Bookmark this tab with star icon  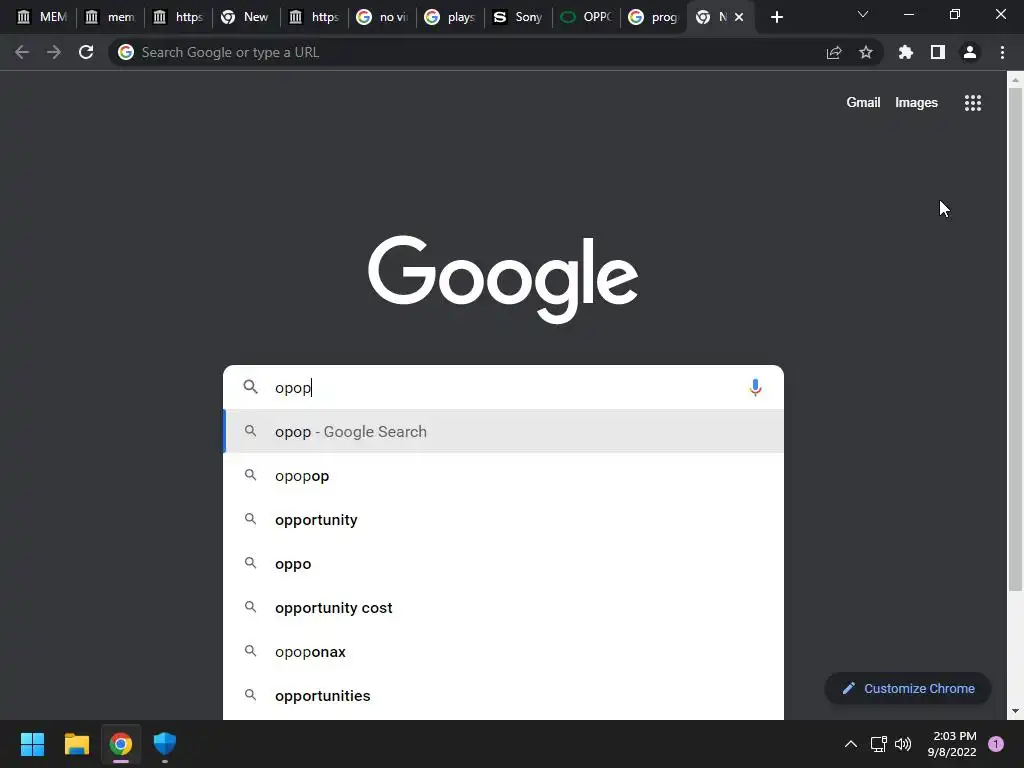[866, 52]
